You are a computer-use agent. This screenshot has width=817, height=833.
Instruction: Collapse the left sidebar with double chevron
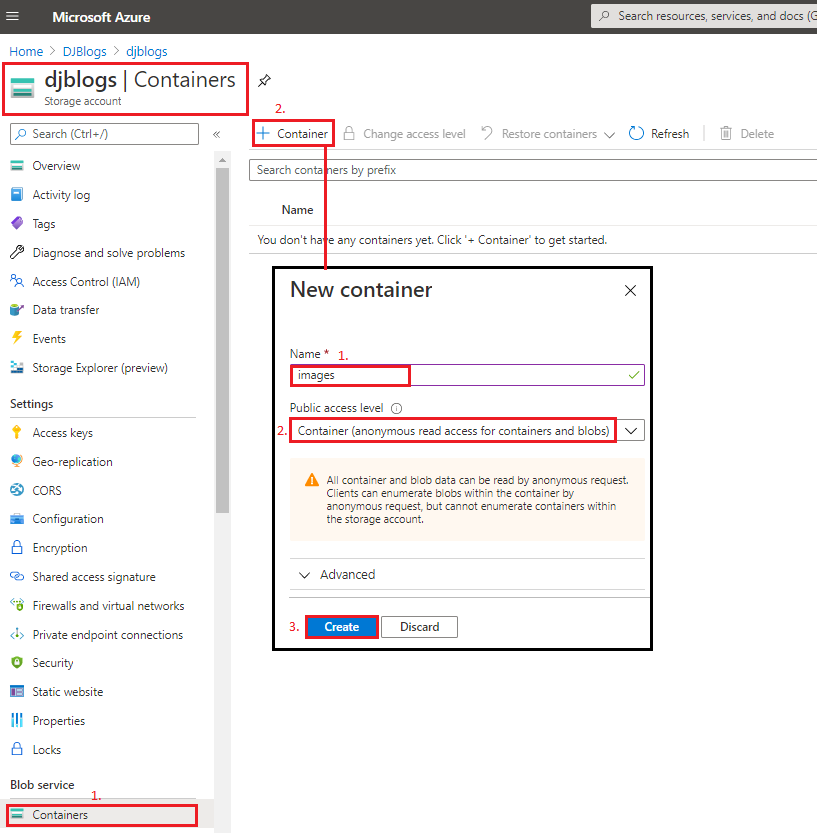point(217,134)
